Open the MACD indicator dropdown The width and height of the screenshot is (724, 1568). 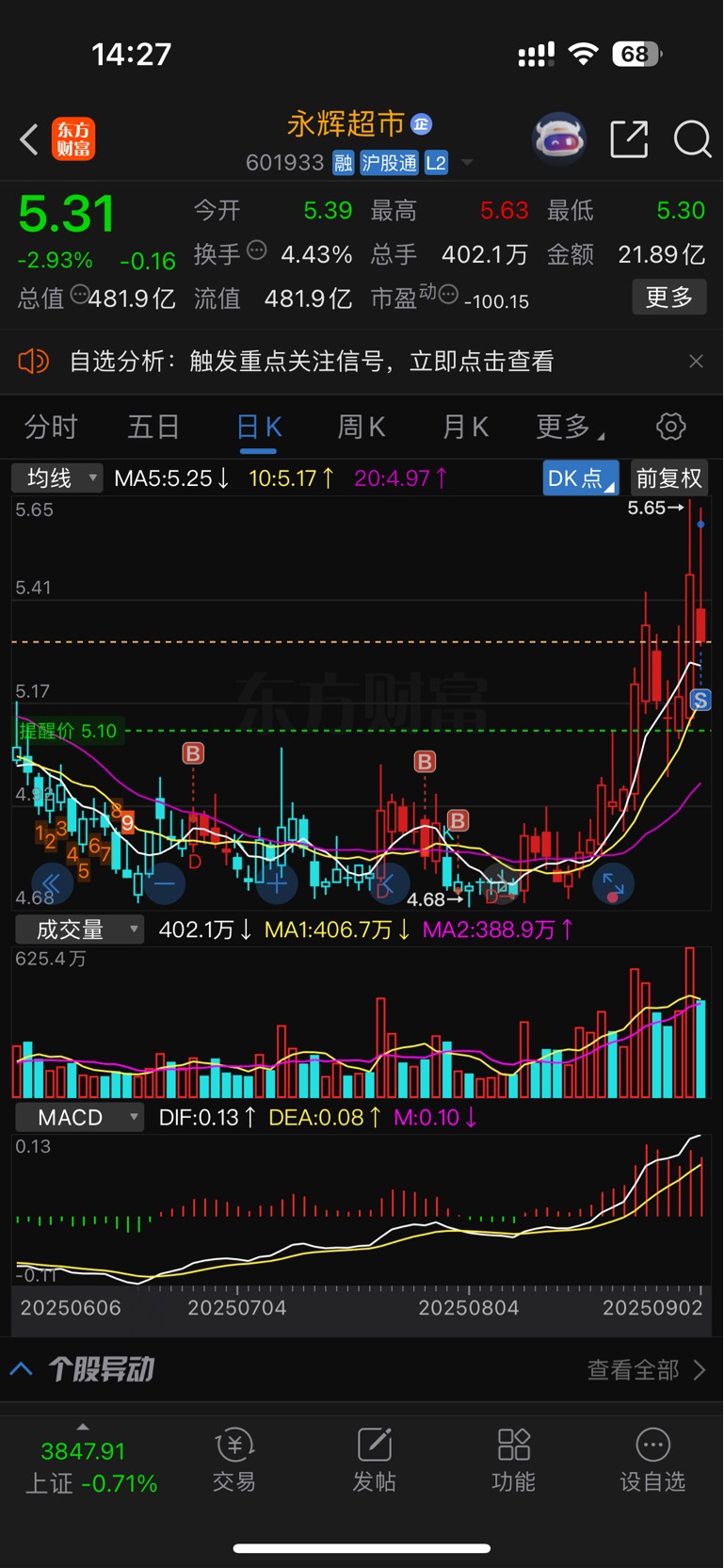(79, 1118)
